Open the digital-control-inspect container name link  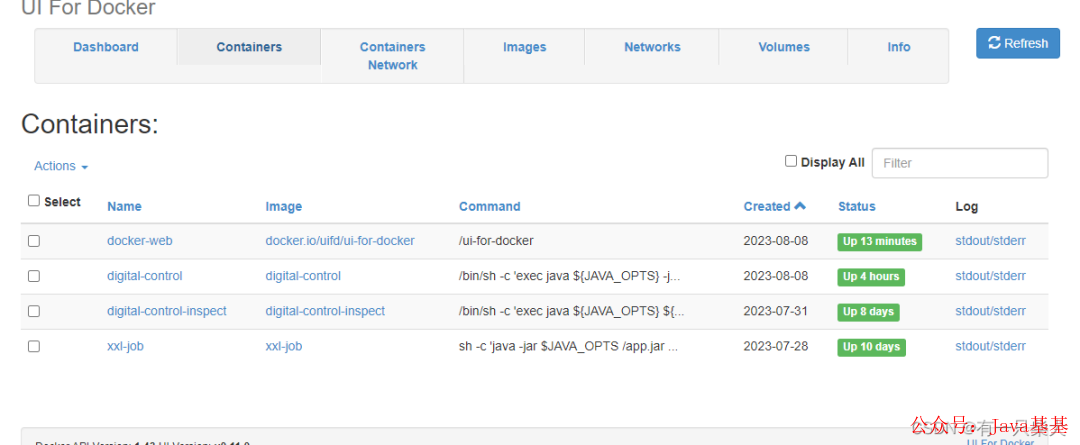click(167, 311)
